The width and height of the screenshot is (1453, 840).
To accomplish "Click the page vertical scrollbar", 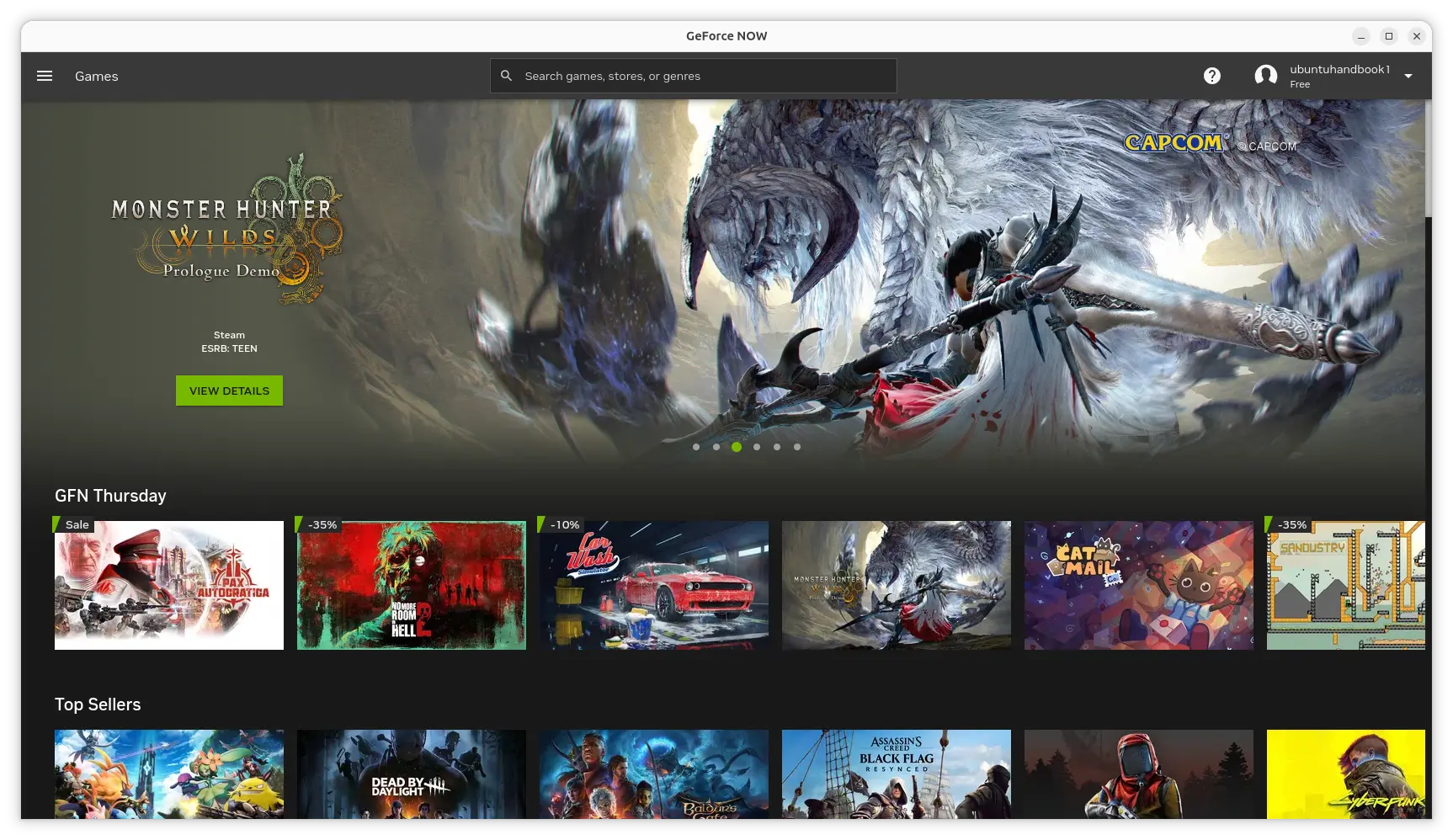I will pos(1428,160).
